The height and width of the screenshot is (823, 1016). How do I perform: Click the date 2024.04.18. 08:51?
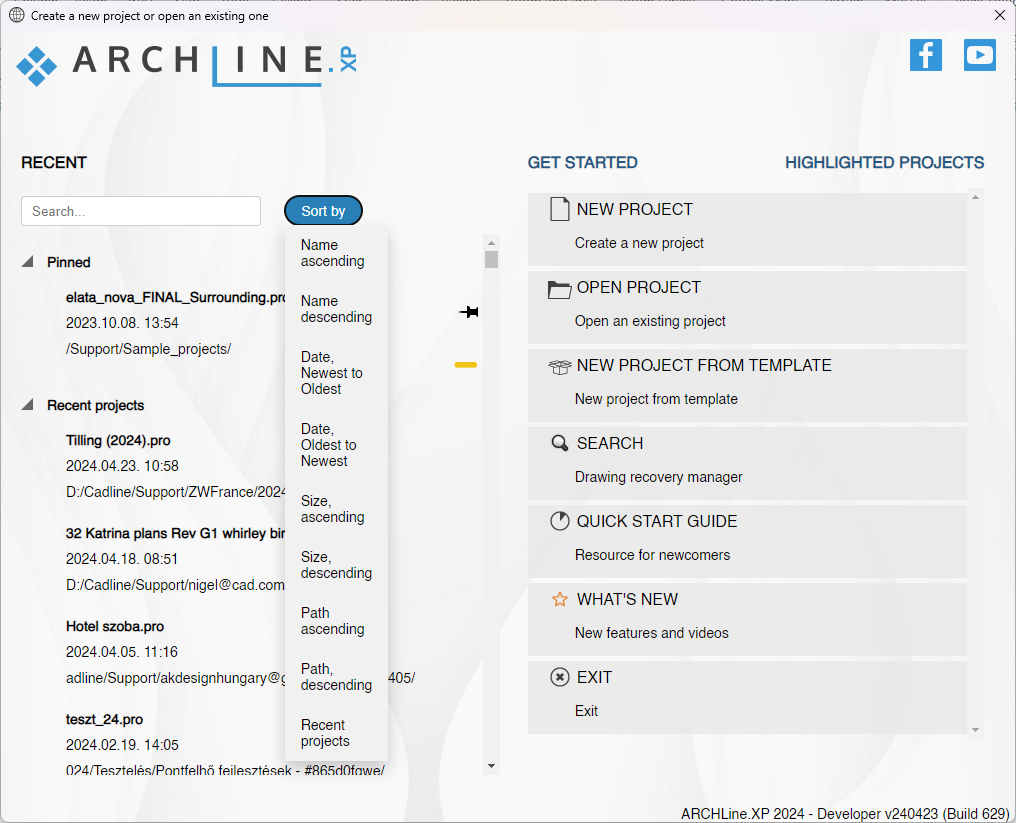122,559
